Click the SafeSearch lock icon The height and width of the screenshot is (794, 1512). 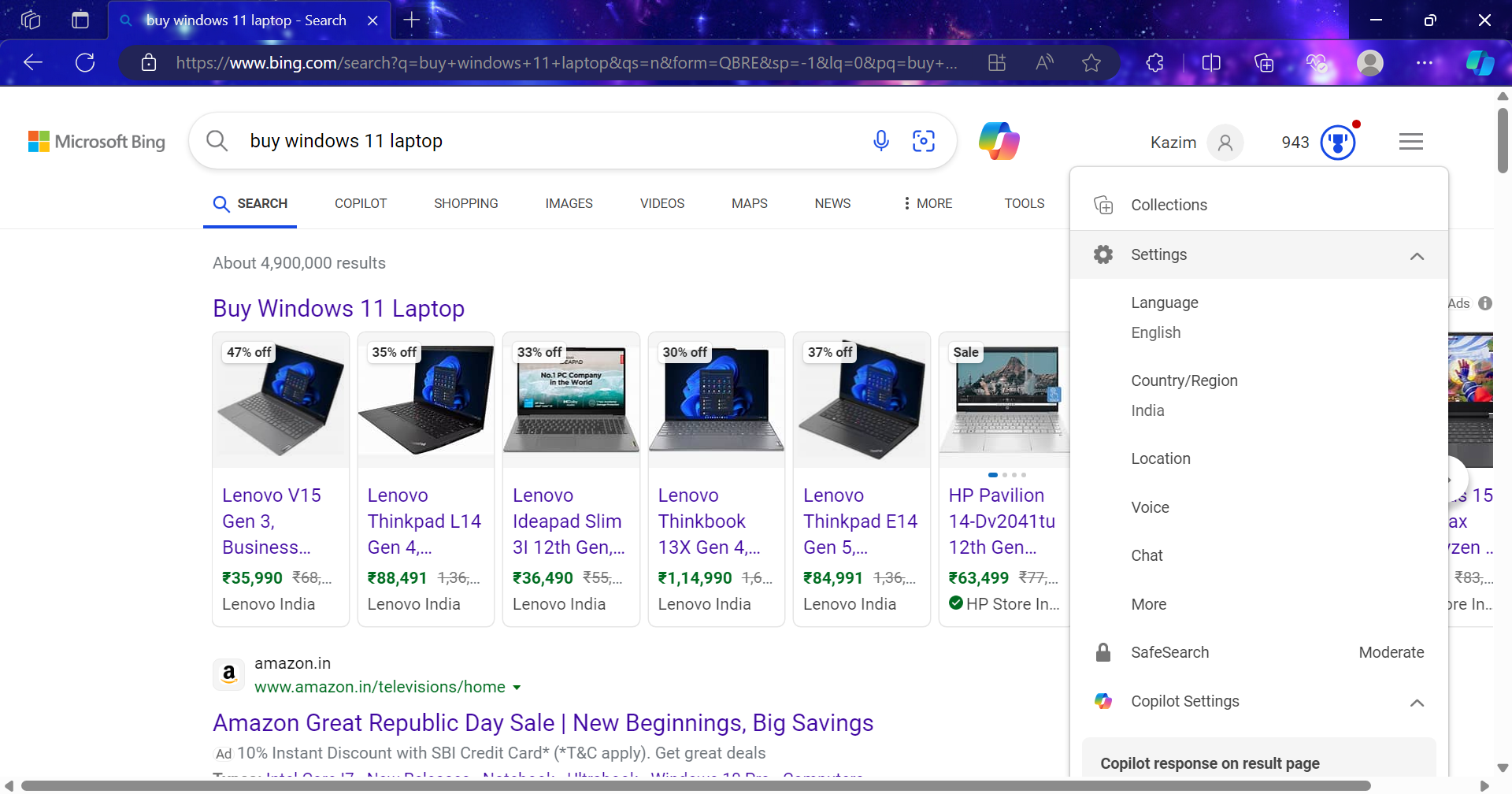pyautogui.click(x=1103, y=652)
